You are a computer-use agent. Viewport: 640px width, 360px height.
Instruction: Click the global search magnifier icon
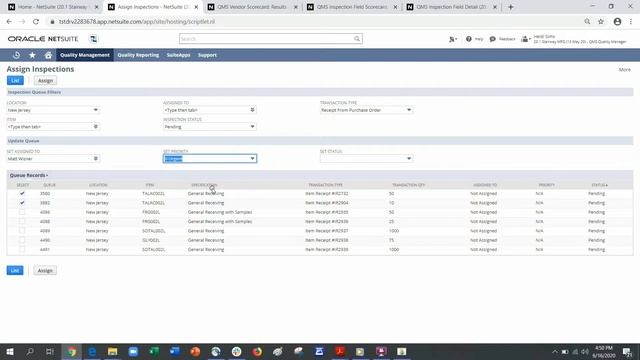tap(357, 39)
